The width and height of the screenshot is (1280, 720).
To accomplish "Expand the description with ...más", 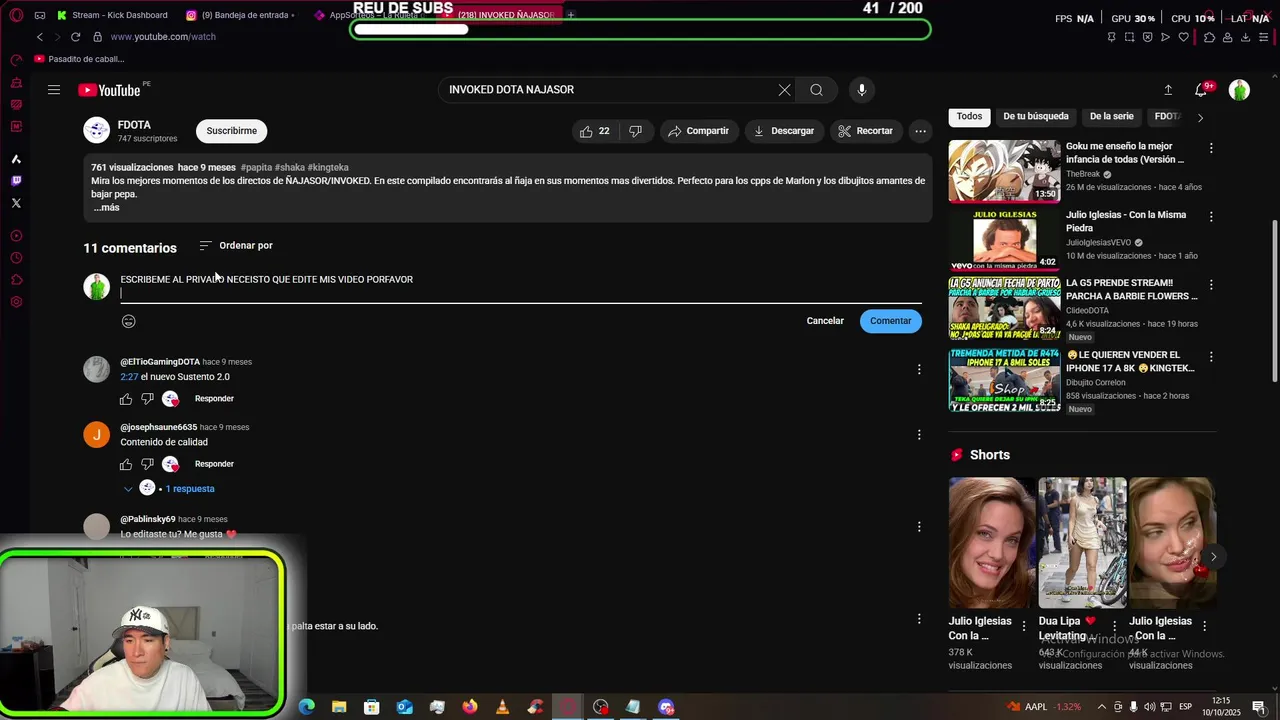I will coord(107,207).
